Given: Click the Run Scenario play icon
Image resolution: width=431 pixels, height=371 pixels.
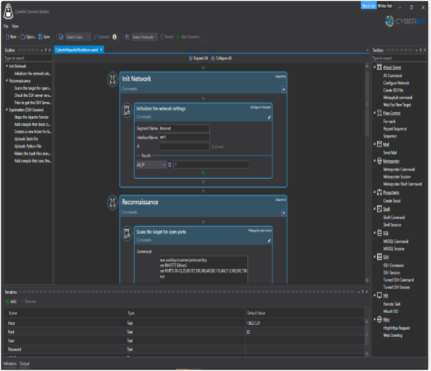Looking at the screenshot, I should (178, 37).
